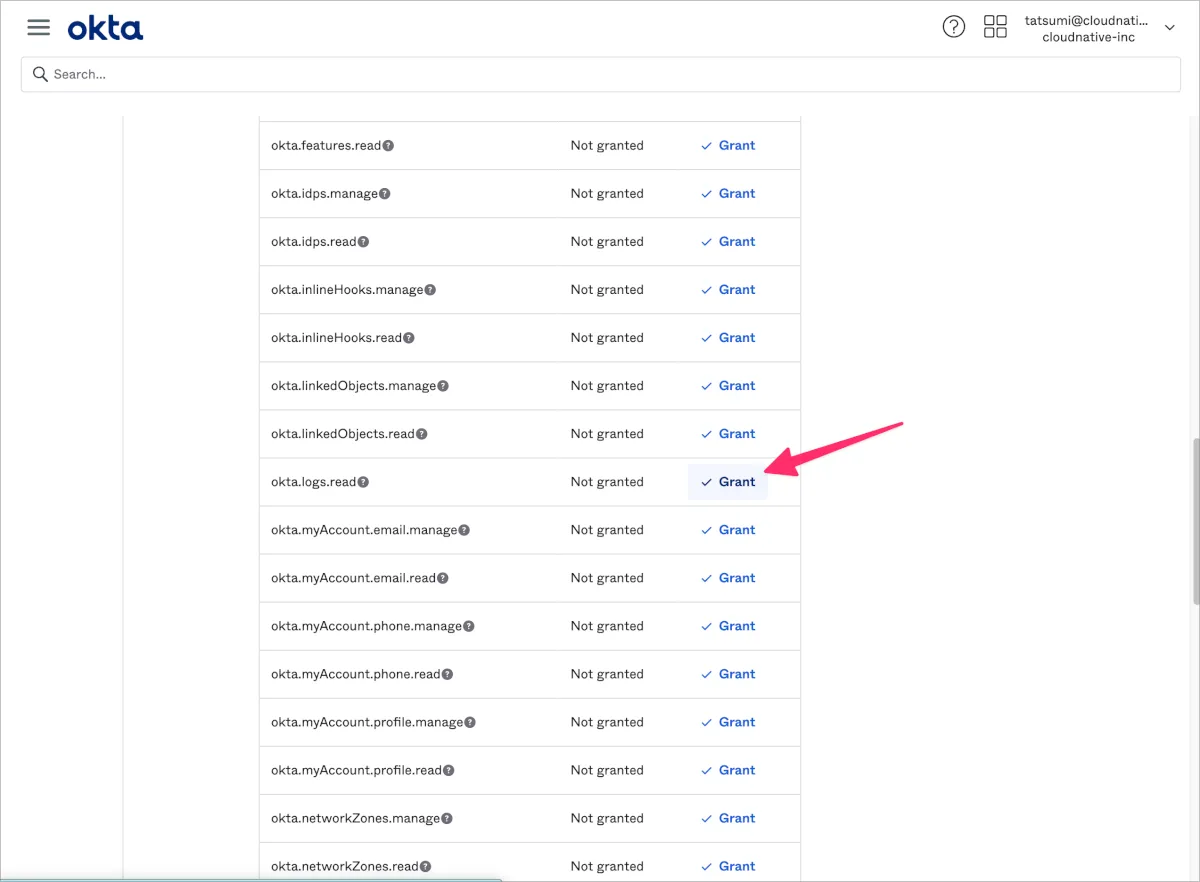
Task: Show help tooltip for okta.idps.manage
Action: (x=384, y=194)
